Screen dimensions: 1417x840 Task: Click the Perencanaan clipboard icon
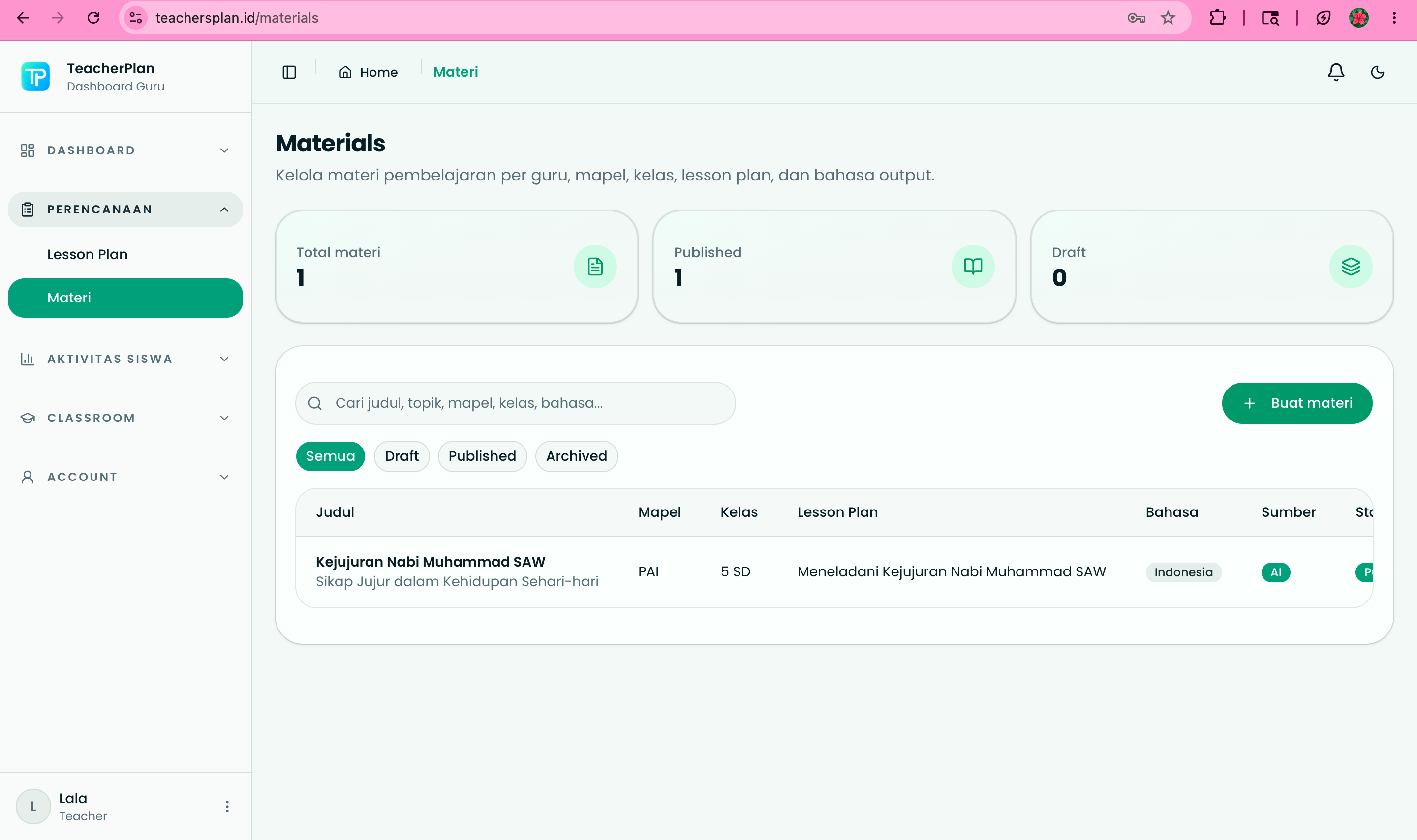tap(27, 210)
